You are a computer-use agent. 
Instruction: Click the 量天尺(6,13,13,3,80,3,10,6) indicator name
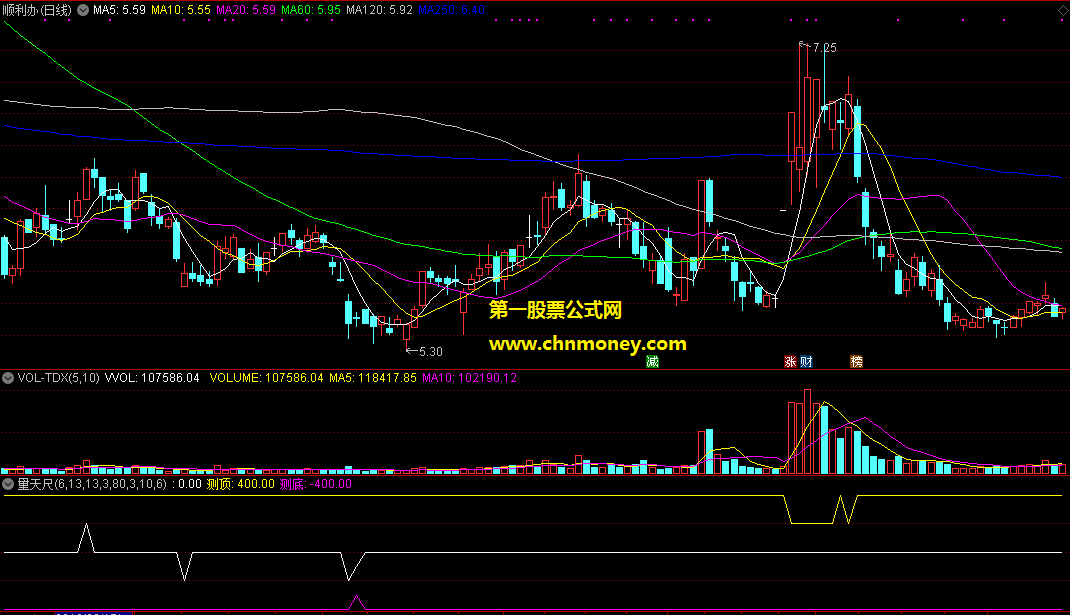[x=92, y=484]
